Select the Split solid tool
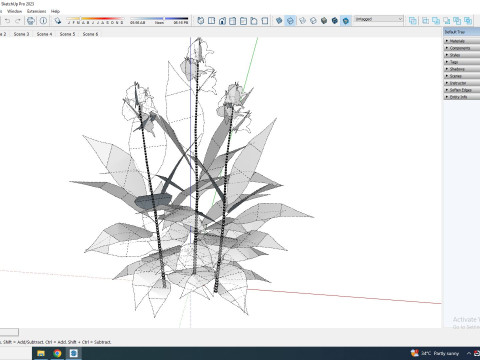Screen dimensions: 480x360 (468, 21)
